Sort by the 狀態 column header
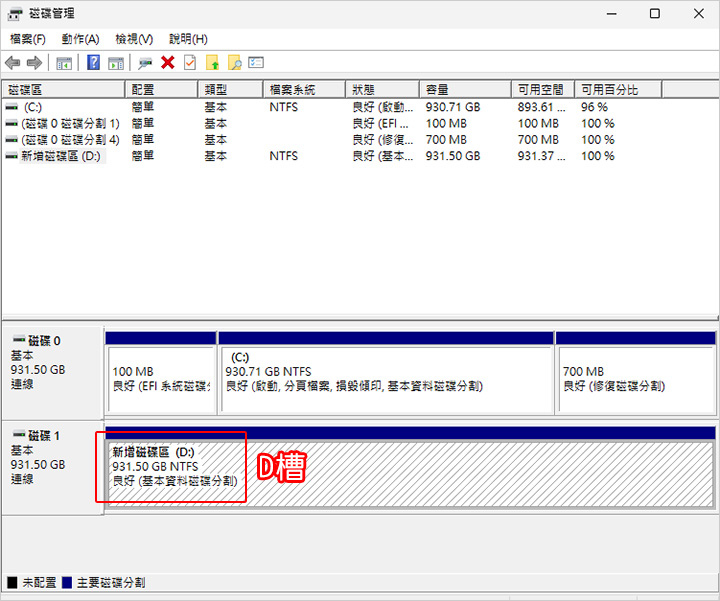This screenshot has width=720, height=601. [x=382, y=90]
